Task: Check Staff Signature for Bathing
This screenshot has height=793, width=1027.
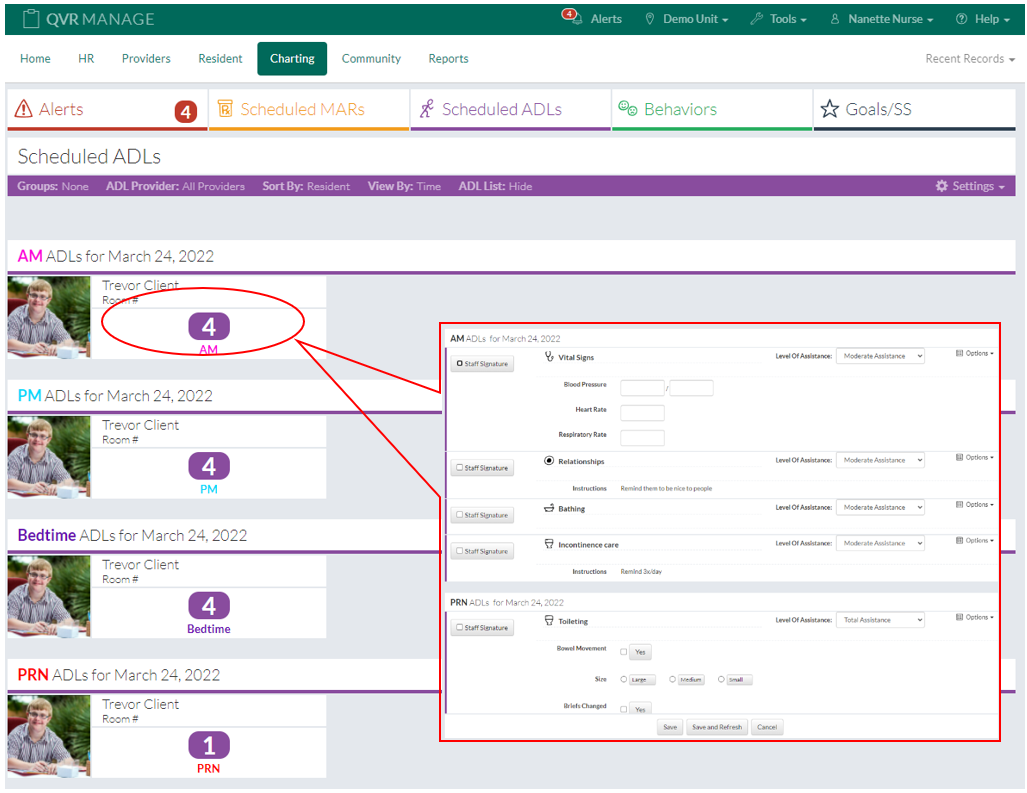Action: click(x=460, y=516)
